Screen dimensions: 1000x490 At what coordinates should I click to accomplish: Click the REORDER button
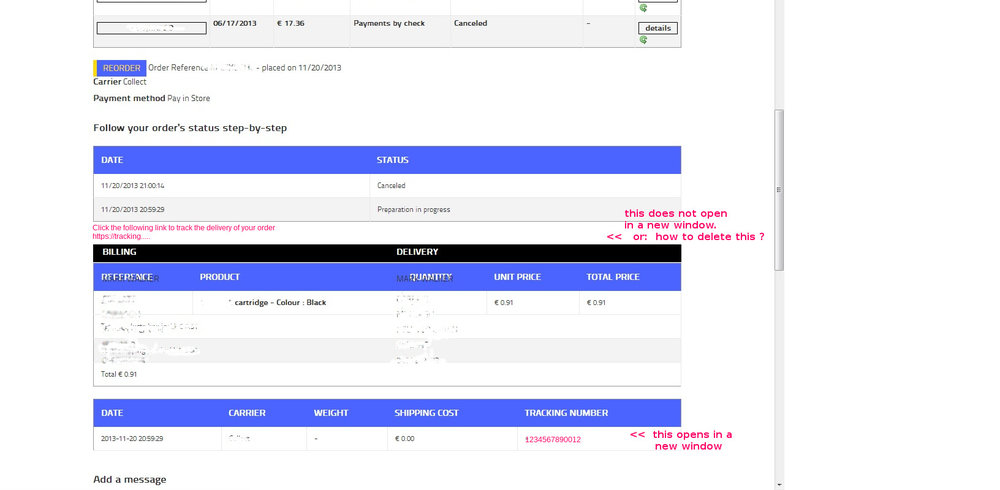pos(120,68)
